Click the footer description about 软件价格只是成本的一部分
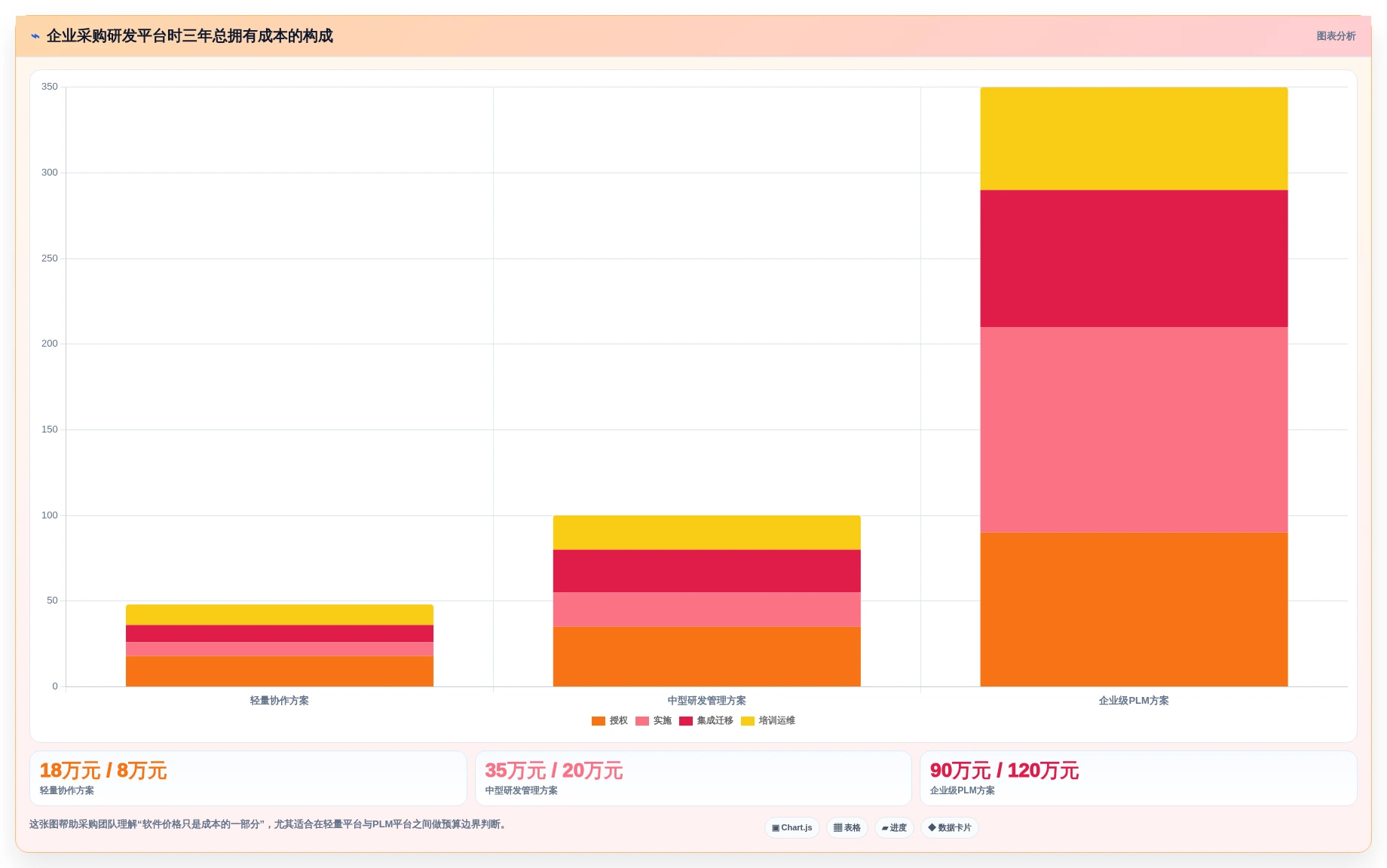1387x868 pixels. tap(269, 824)
